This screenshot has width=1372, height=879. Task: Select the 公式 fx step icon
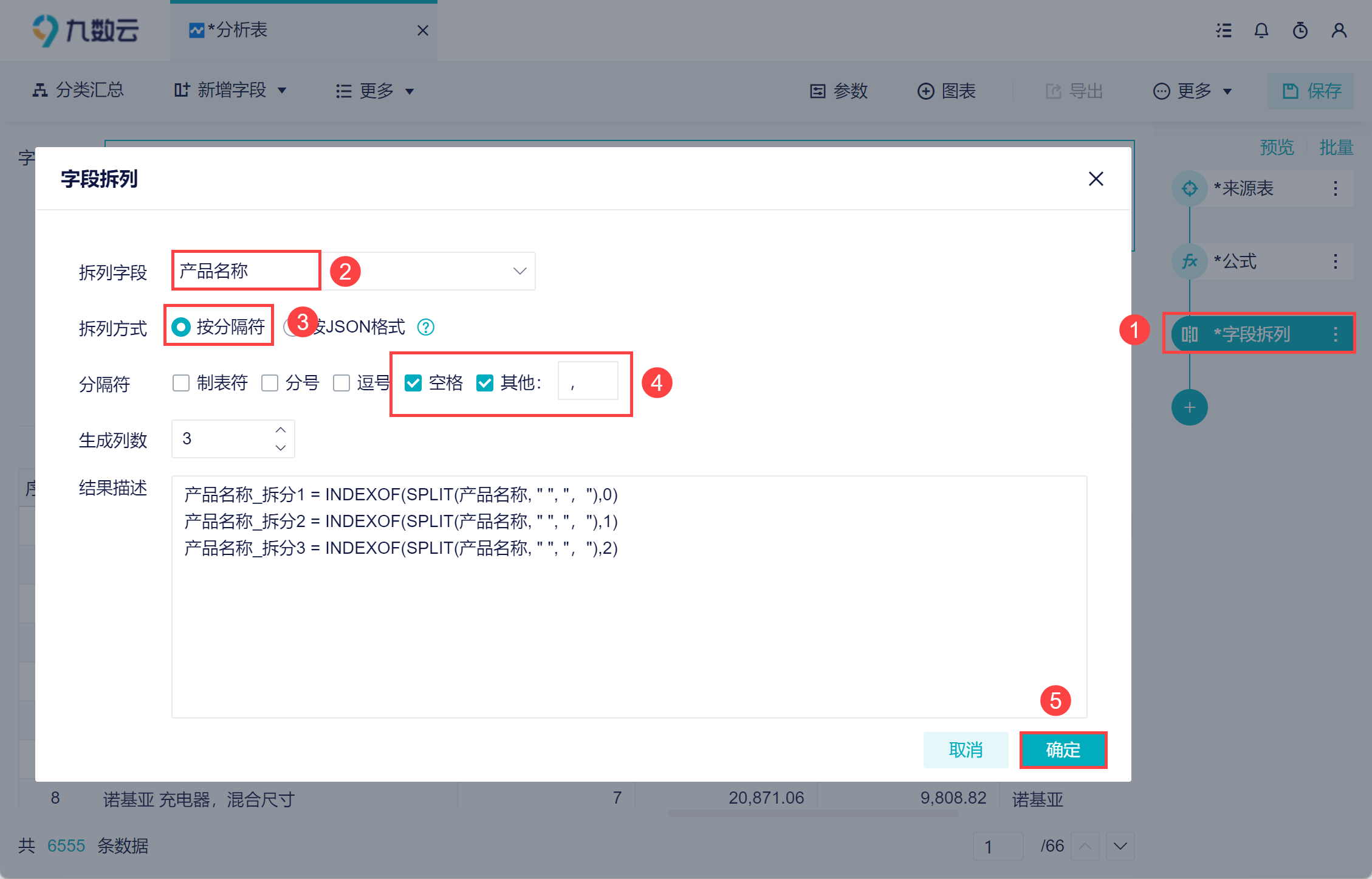click(1189, 261)
